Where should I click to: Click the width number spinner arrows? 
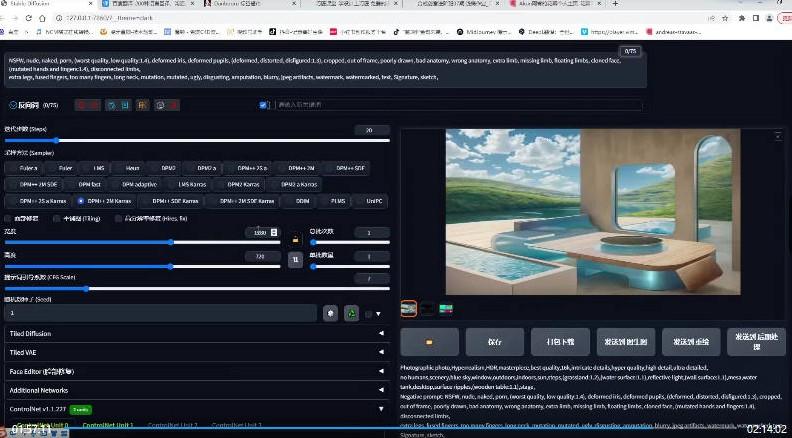(274, 232)
